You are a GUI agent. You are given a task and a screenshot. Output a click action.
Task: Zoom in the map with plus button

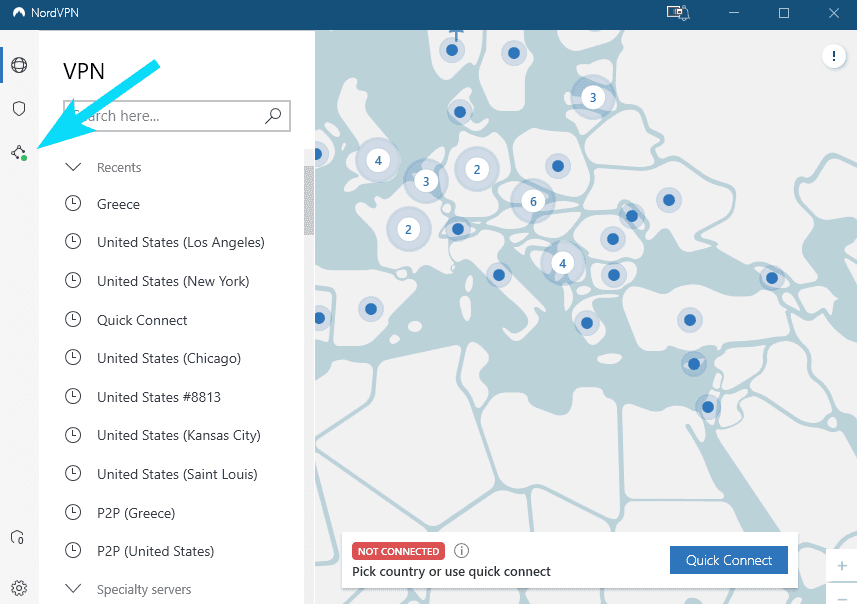[x=842, y=566]
